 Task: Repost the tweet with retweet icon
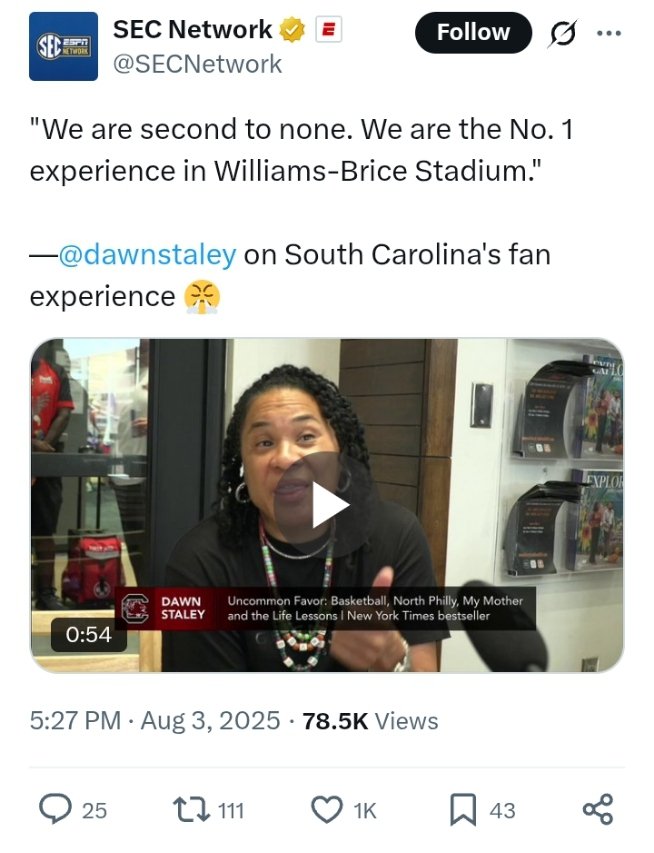coord(191,809)
